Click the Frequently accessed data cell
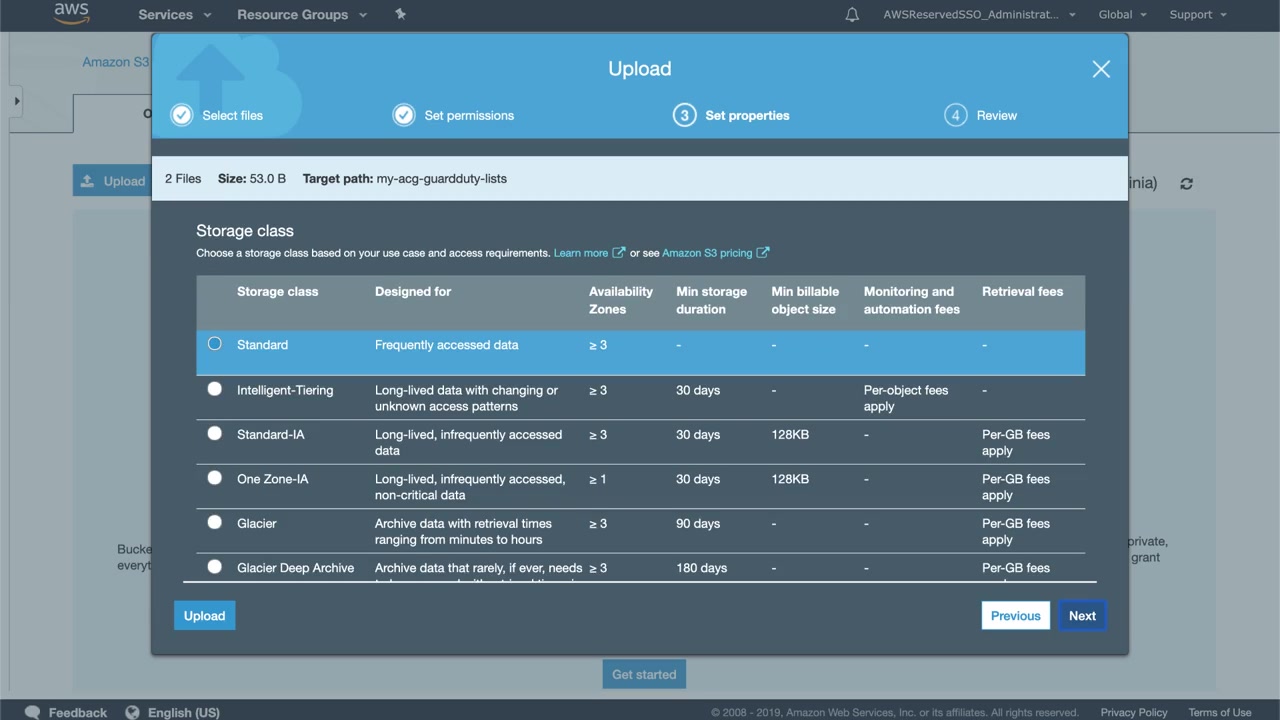The width and height of the screenshot is (1280, 720). [x=447, y=345]
